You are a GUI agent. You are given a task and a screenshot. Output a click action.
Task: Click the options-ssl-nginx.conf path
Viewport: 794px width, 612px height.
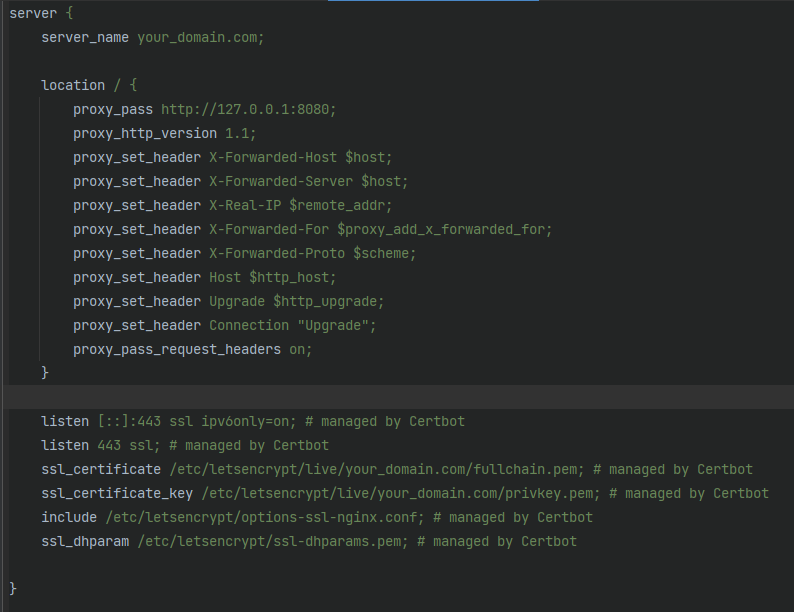coord(265,517)
